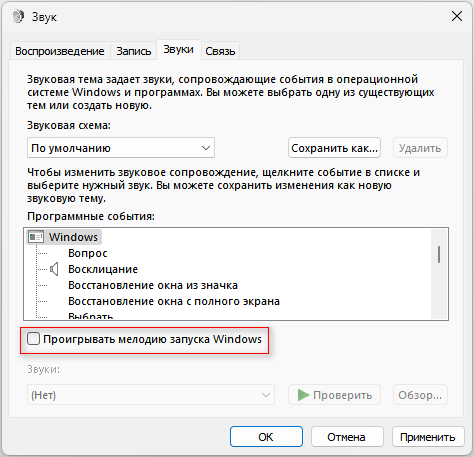Image resolution: width=474 pixels, height=457 pixels.
Task: Open the Звуки (Нет) dropdown
Action: pyautogui.click(x=151, y=395)
